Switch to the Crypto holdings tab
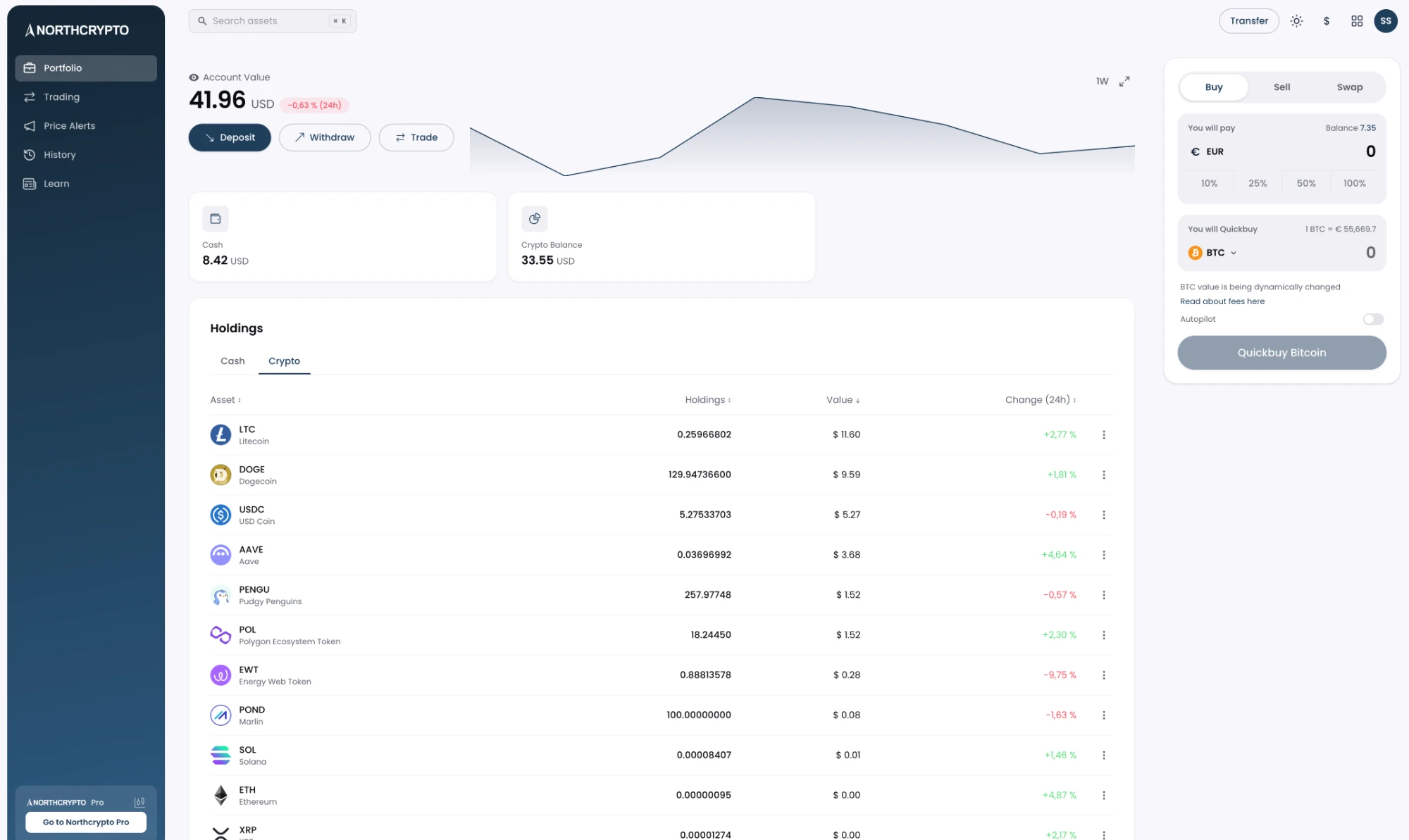This screenshot has width=1409, height=840. (284, 361)
